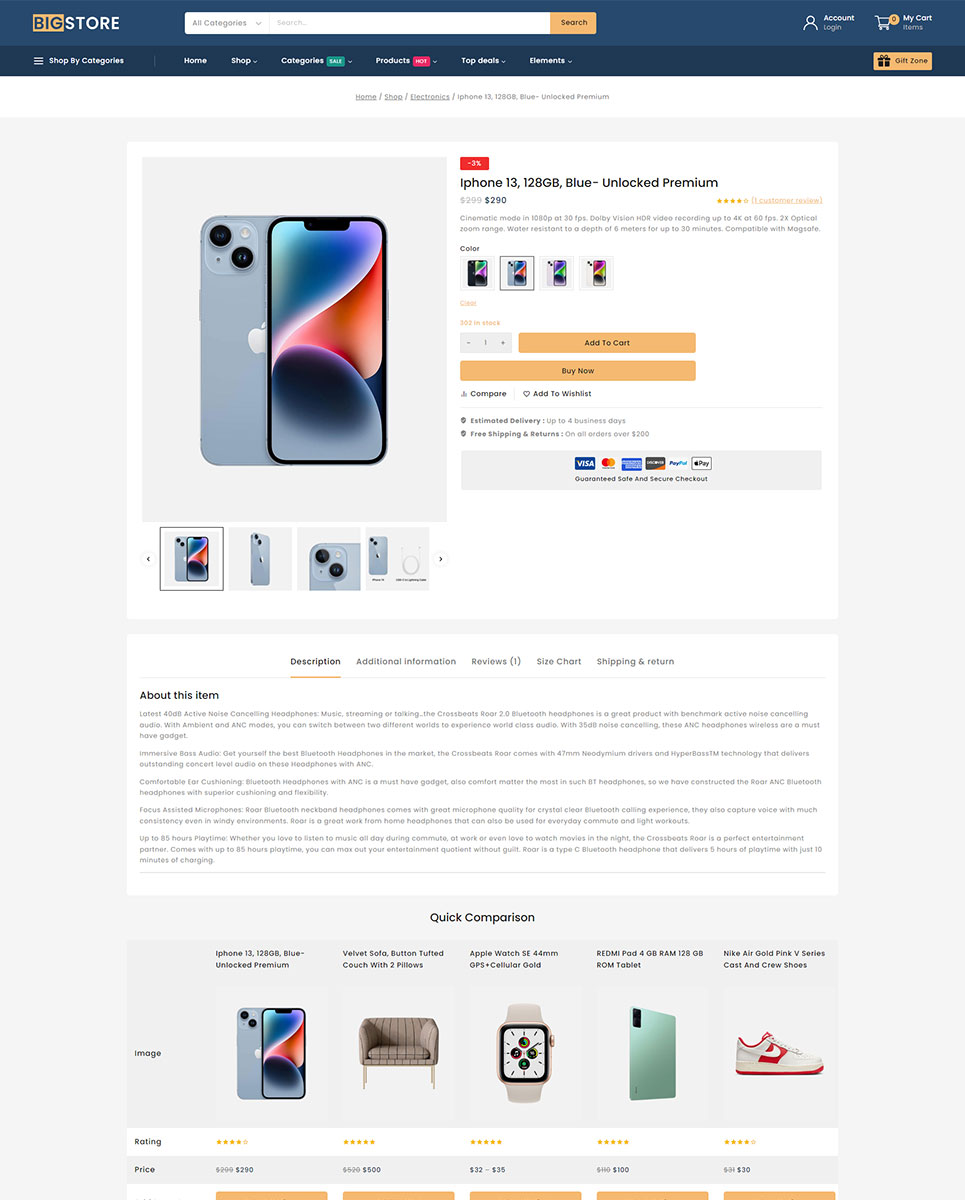Follow the Electronics breadcrumb link
965x1200 pixels.
tap(430, 97)
